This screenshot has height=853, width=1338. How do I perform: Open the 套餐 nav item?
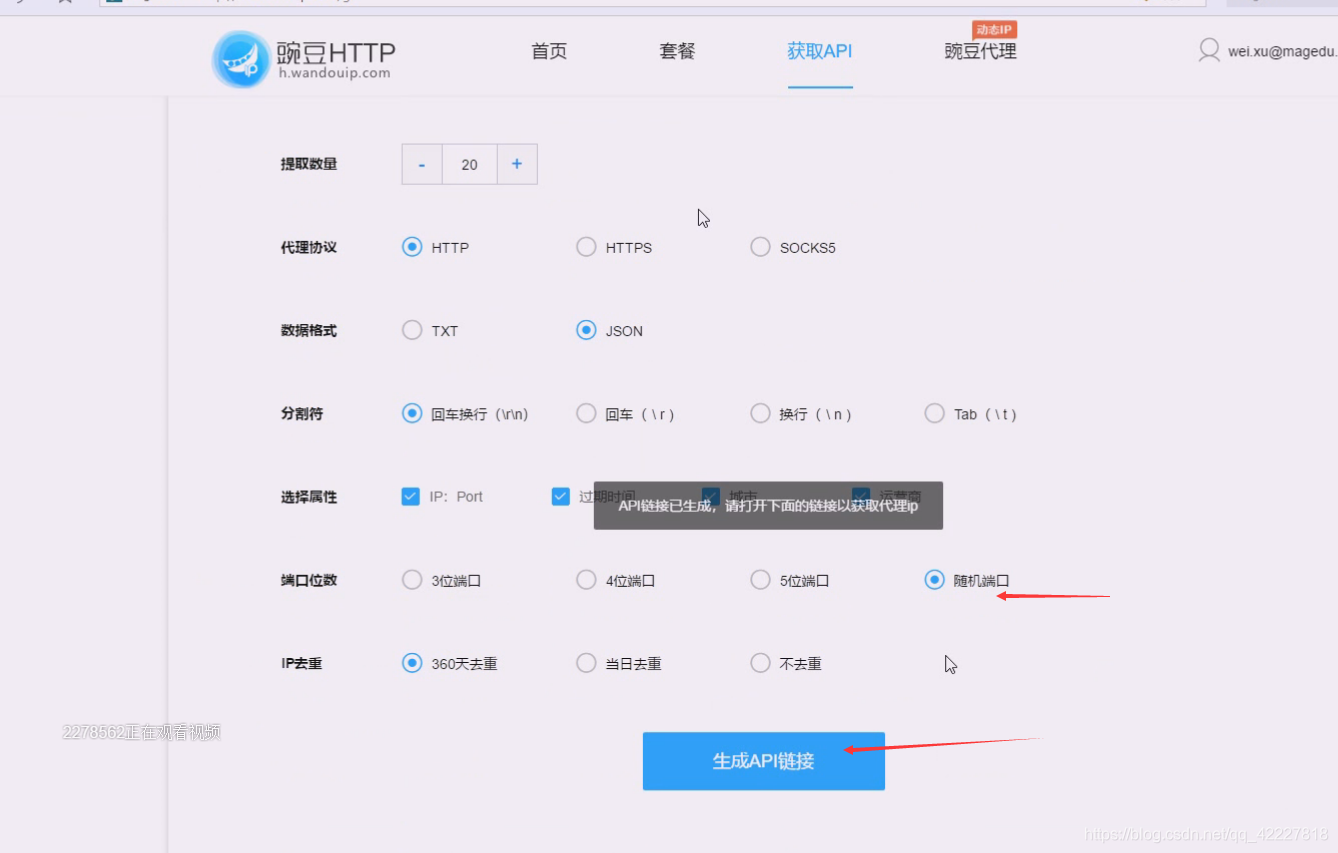pyautogui.click(x=677, y=51)
